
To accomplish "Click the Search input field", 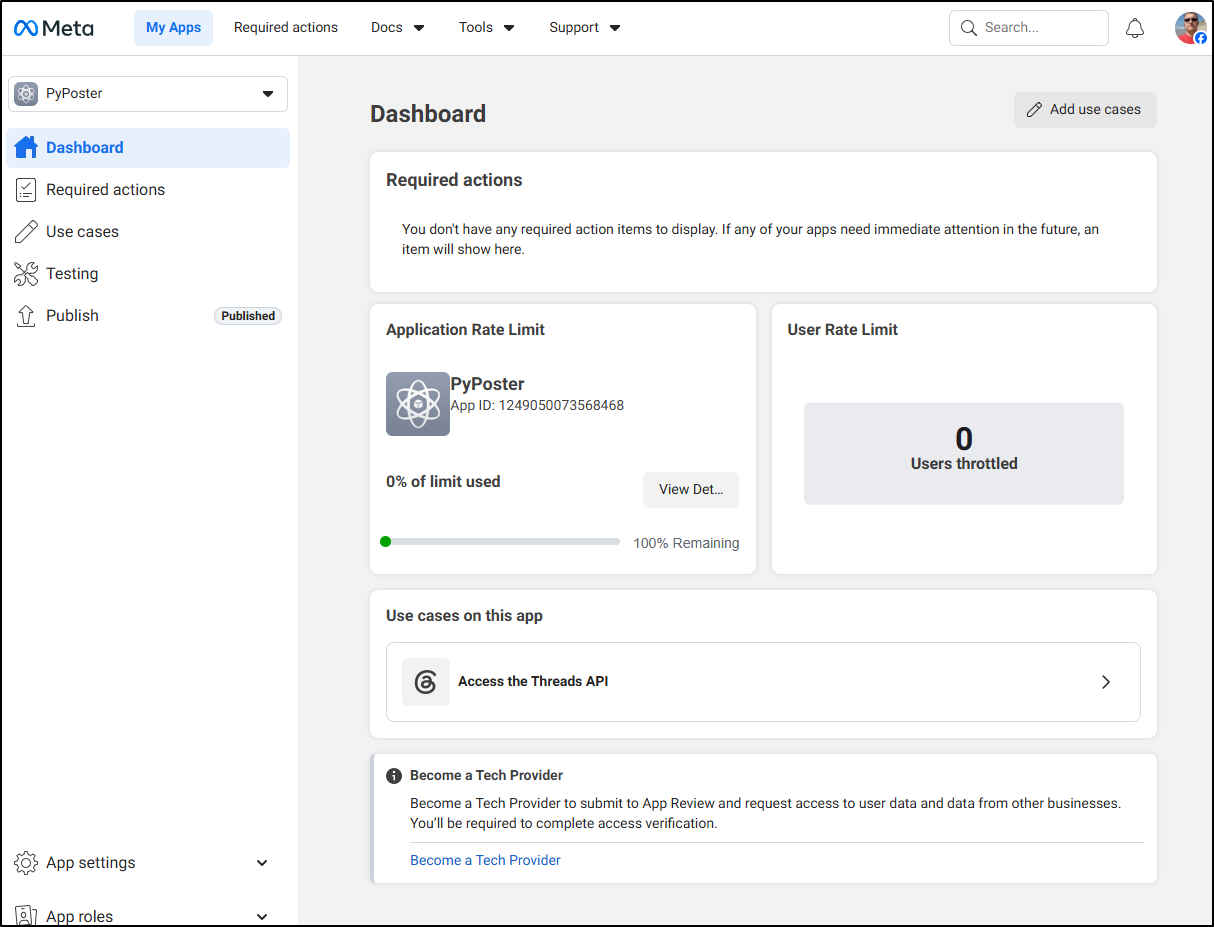I will pyautogui.click(x=1029, y=28).
